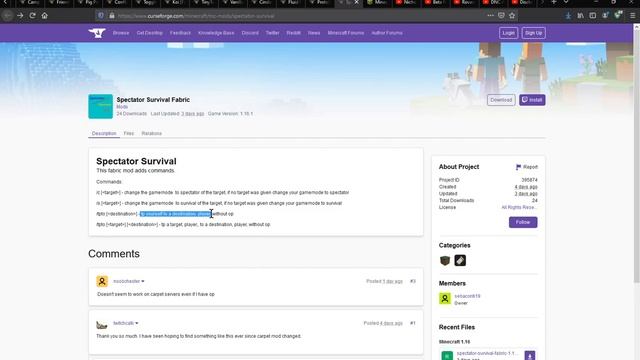Reload the page with refresh icon
The height and width of the screenshot is (360, 640).
[x=32, y=16]
